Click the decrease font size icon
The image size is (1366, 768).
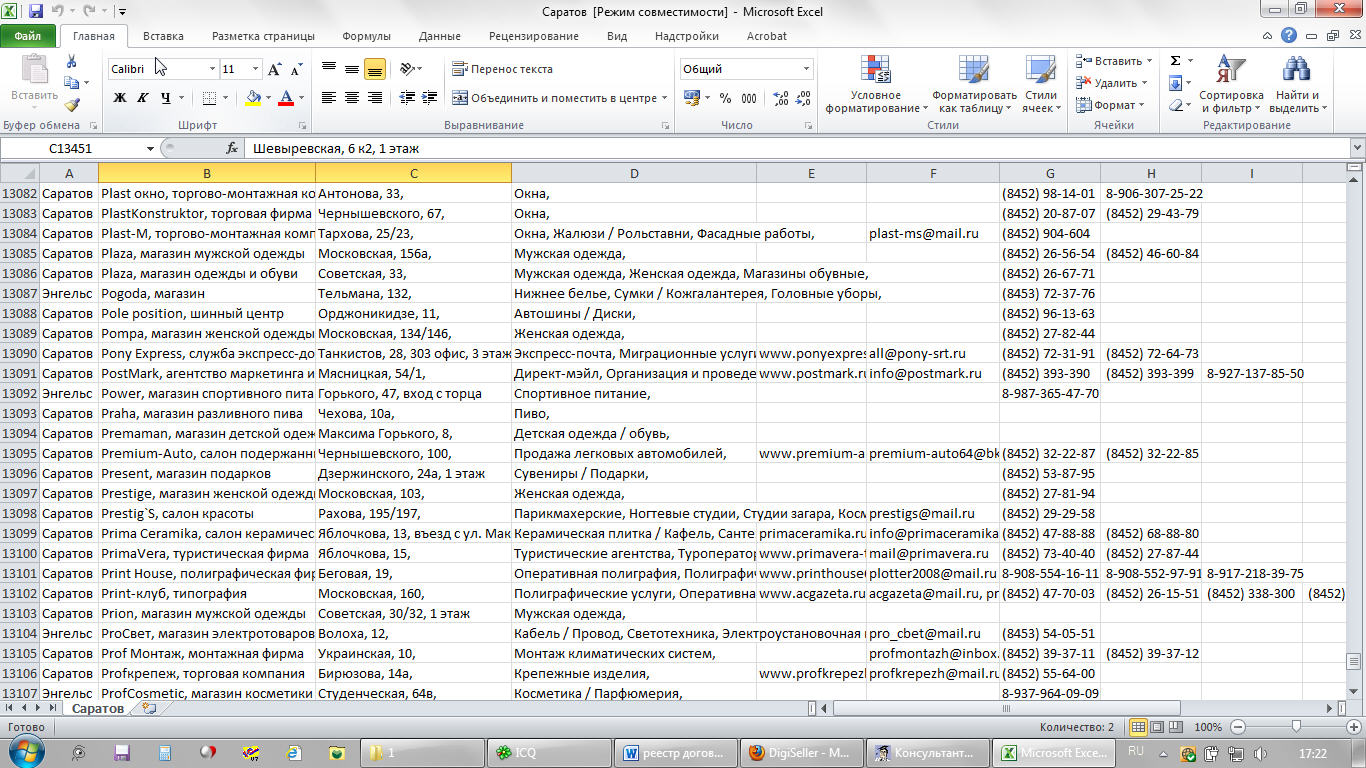297,70
